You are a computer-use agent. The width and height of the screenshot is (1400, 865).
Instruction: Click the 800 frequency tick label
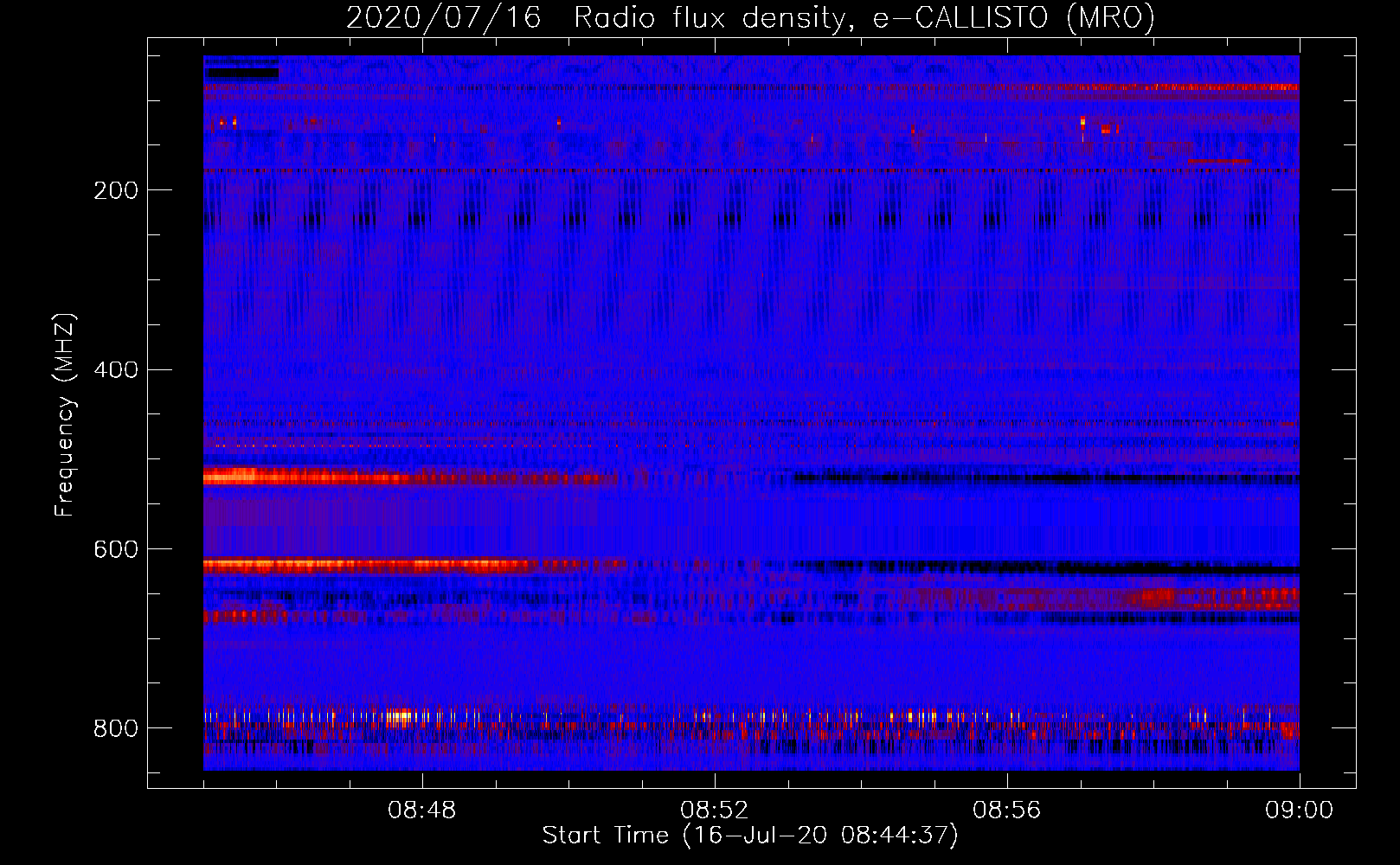[x=116, y=728]
